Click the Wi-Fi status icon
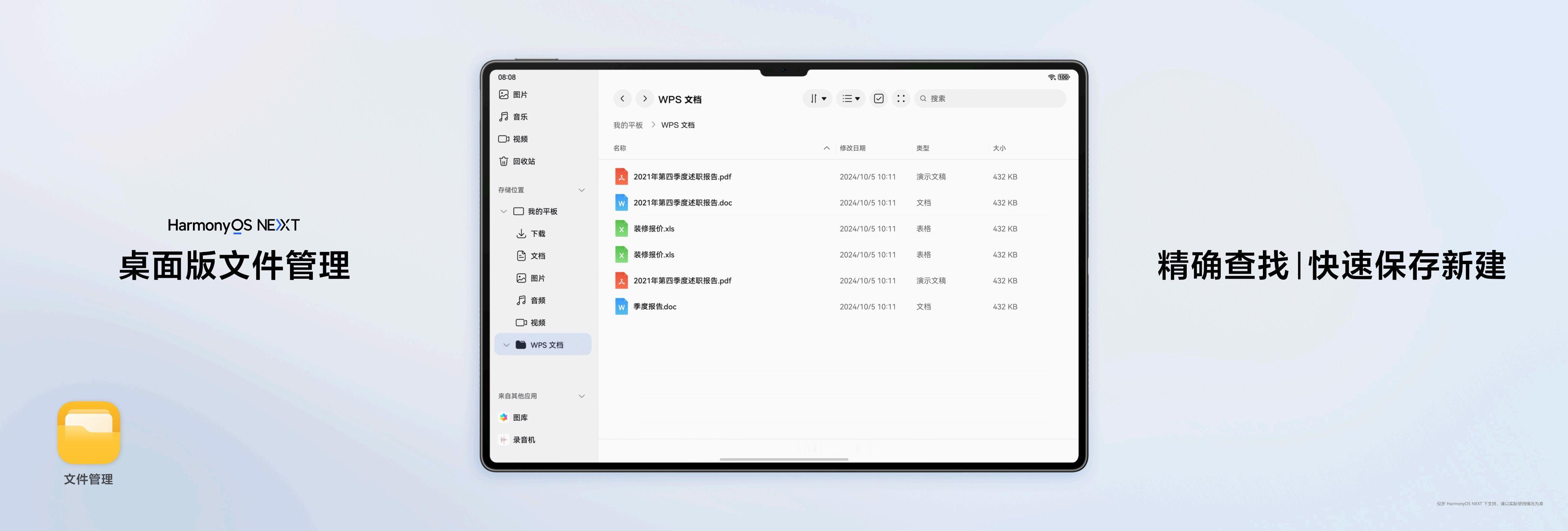 click(1051, 77)
